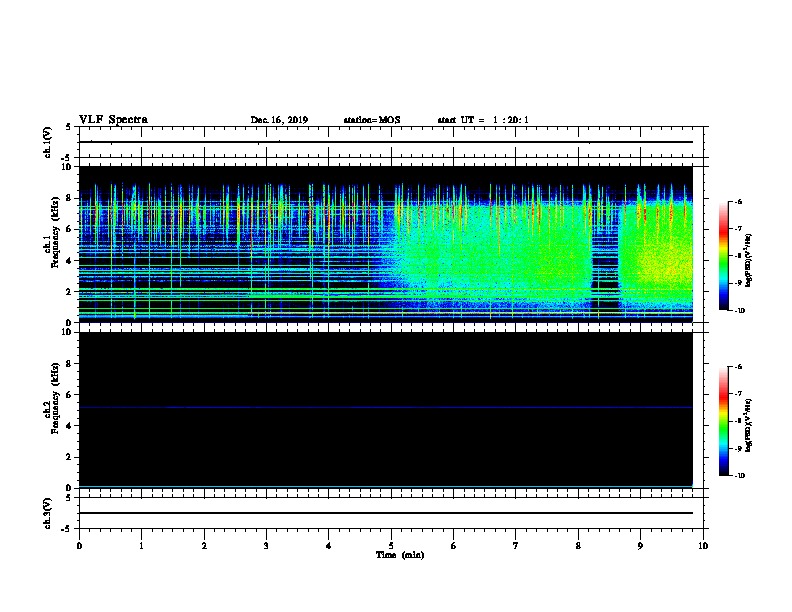Click the "10" tick label on time axis
Image resolution: width=792 pixels, height=612 pixels.
point(703,546)
